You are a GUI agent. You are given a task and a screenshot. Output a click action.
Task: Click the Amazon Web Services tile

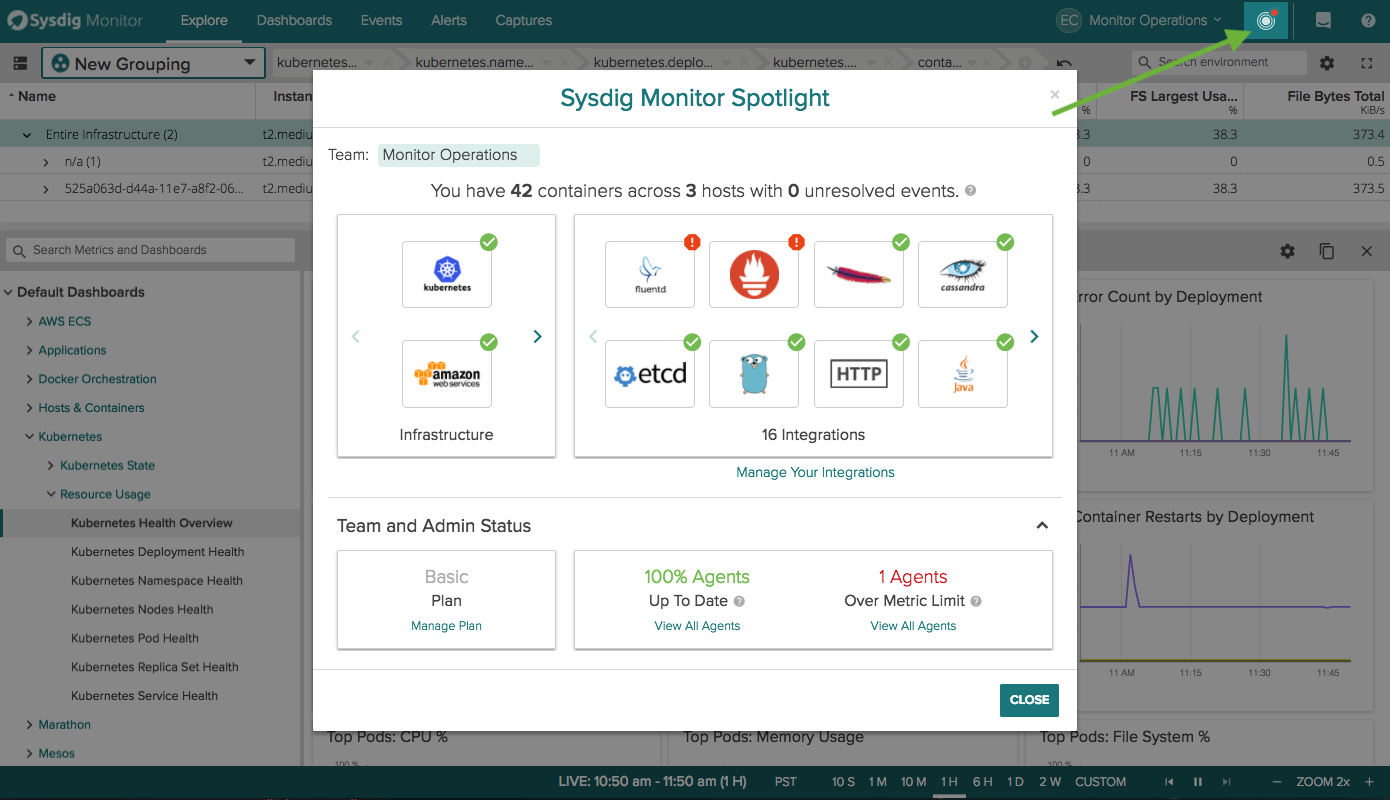pos(447,374)
